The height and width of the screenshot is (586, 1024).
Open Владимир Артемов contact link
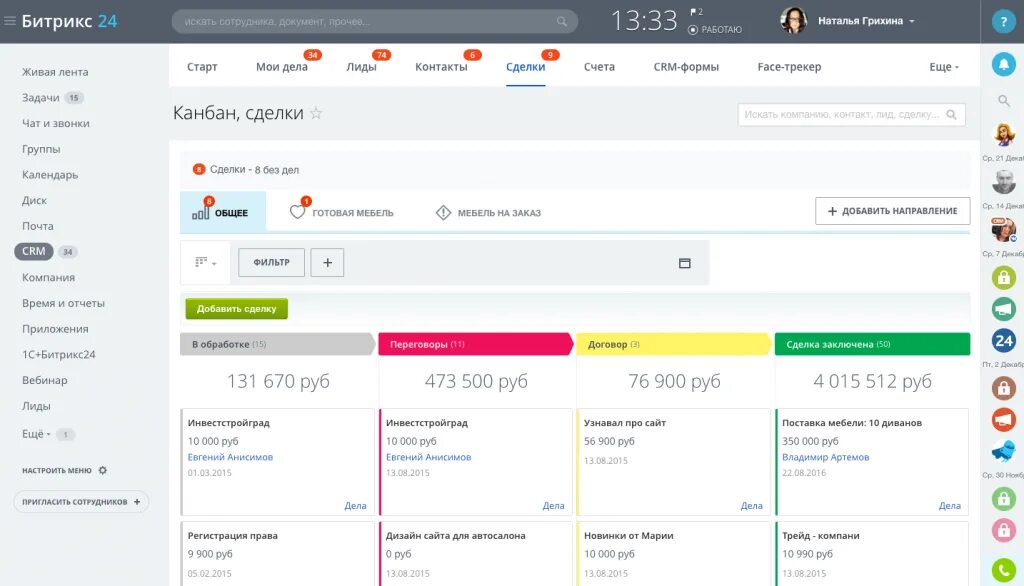(x=825, y=457)
